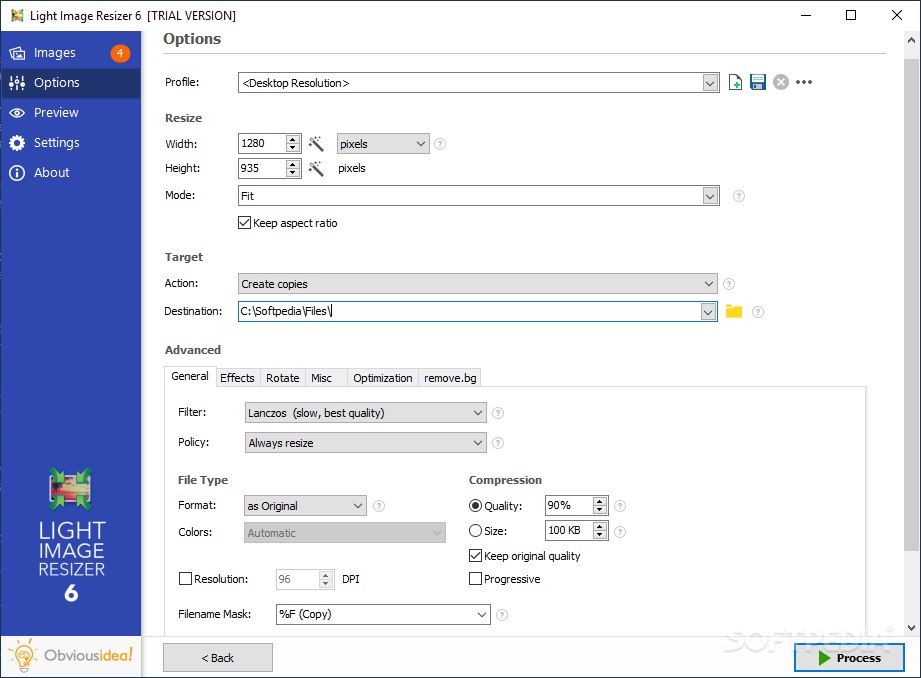
Task: Uncheck the Keep original quality checkbox
Action: coord(475,555)
